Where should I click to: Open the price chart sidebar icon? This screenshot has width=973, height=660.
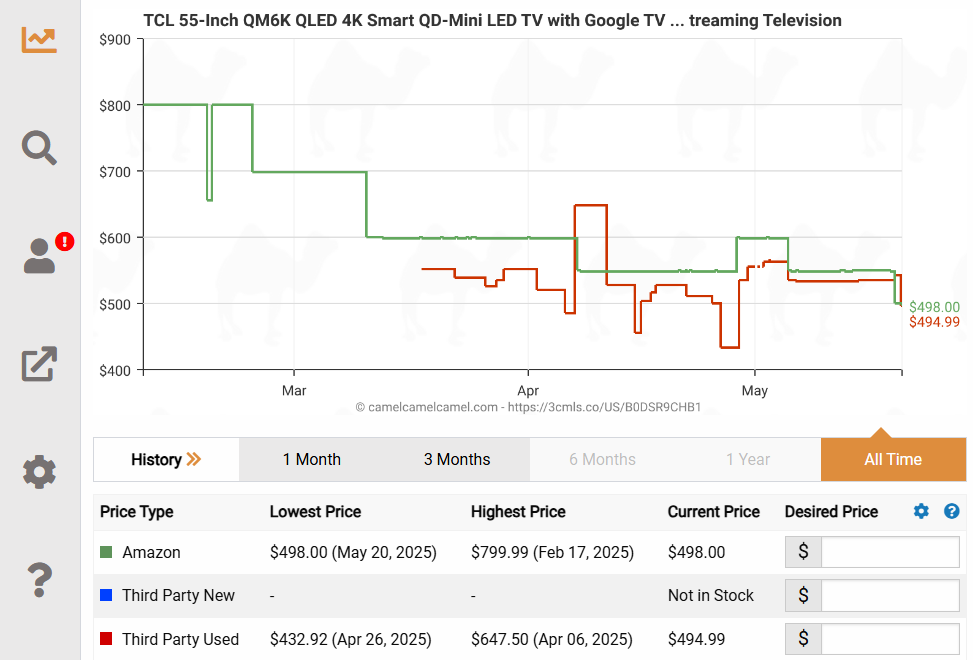click(x=40, y=39)
